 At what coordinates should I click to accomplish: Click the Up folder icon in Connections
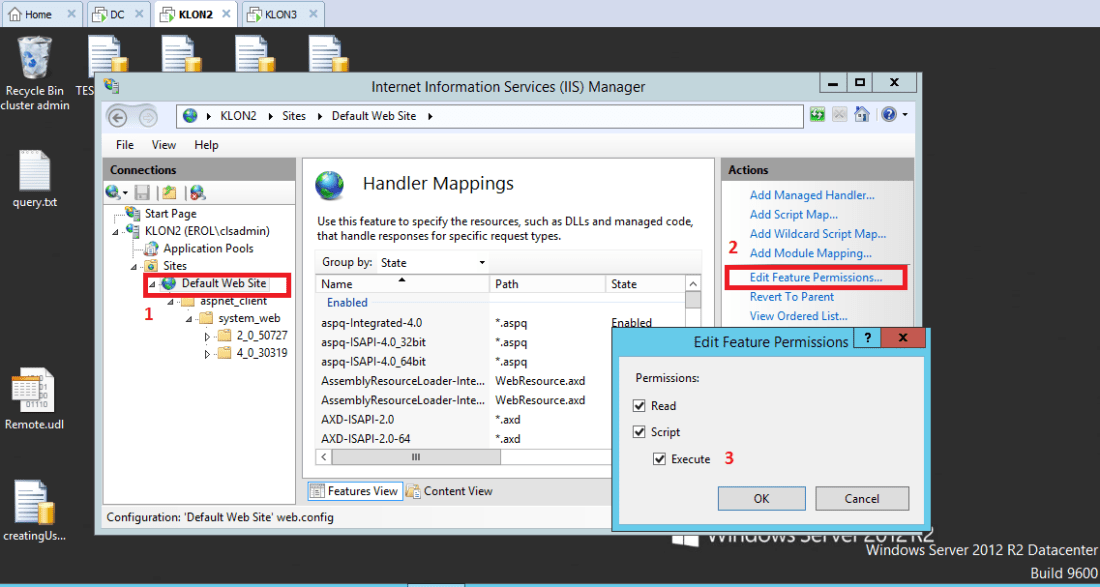[x=170, y=192]
